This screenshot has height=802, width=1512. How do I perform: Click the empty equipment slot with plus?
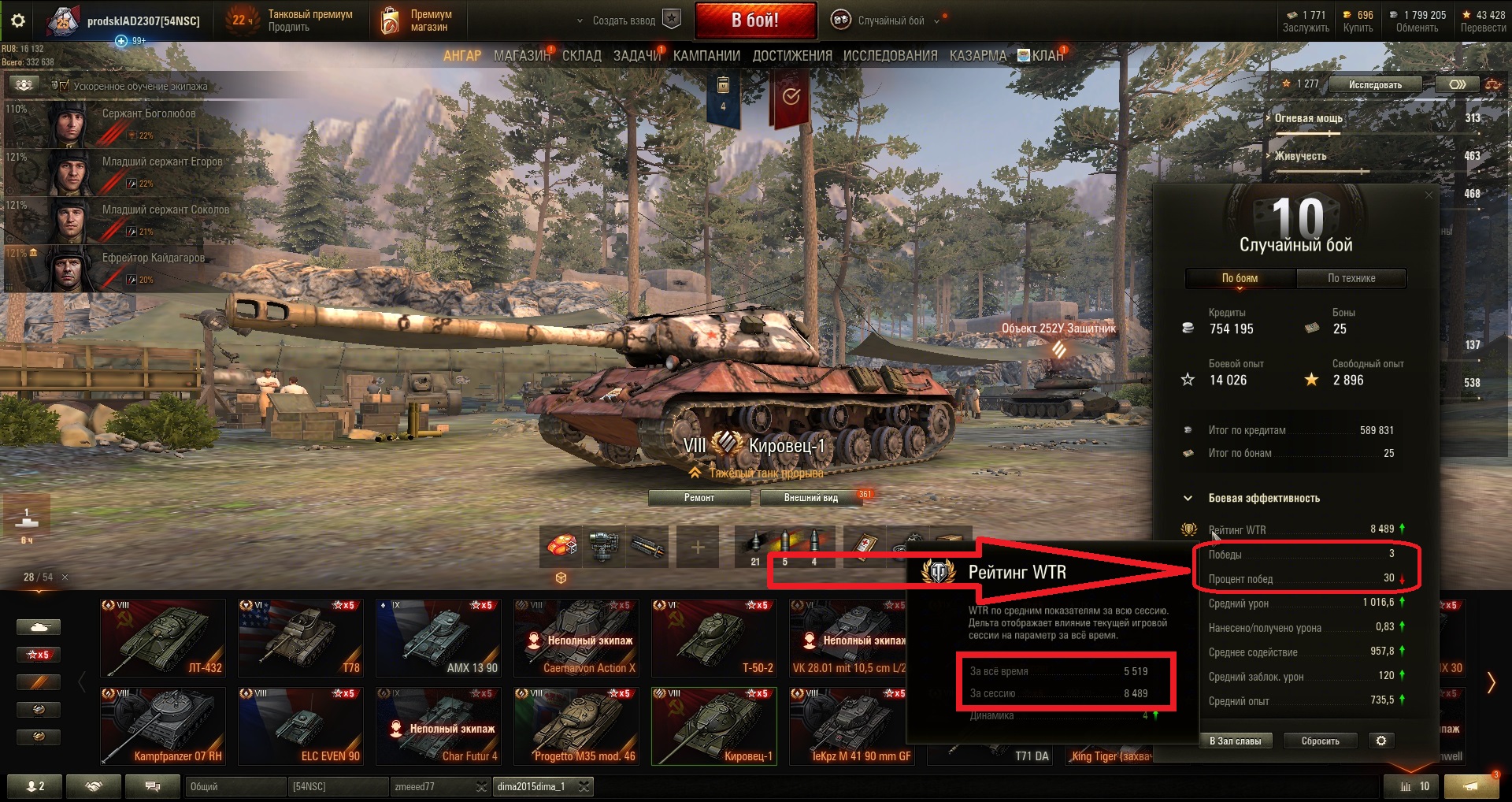point(698,546)
